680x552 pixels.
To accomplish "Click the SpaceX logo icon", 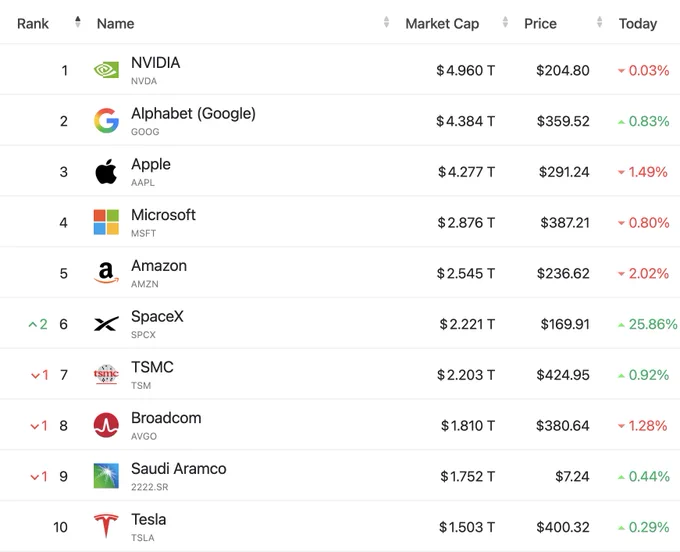I will [106, 323].
